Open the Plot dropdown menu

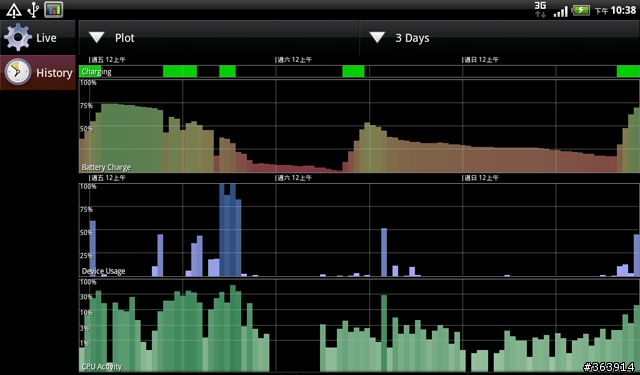click(219, 38)
